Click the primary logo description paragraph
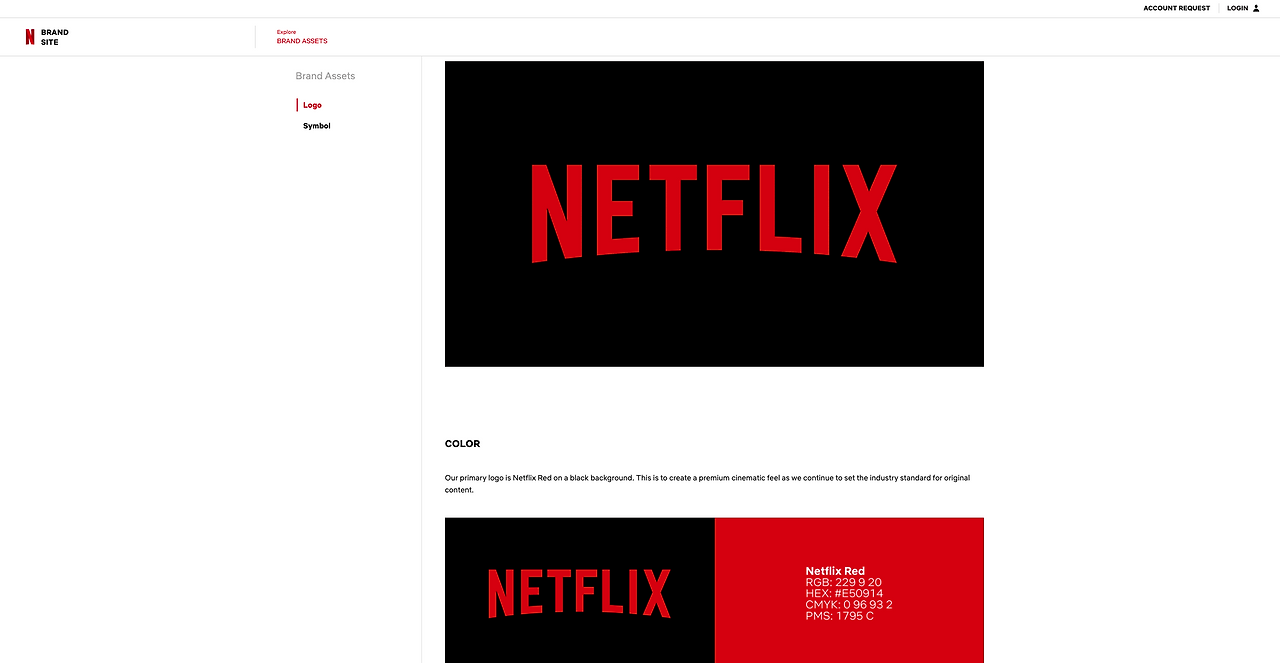The image size is (1280, 663). click(x=707, y=484)
